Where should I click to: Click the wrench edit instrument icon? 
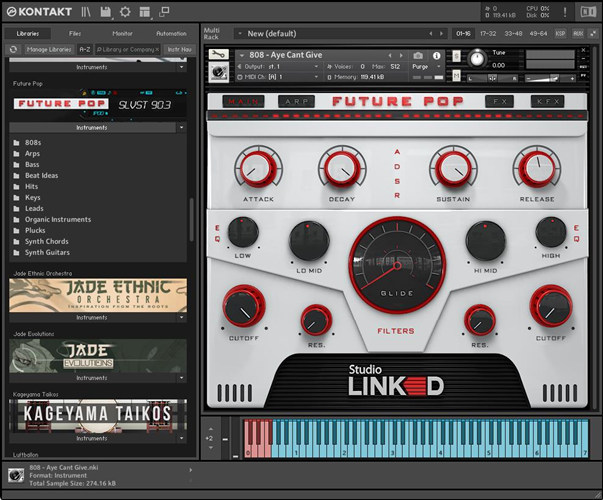(x=217, y=54)
